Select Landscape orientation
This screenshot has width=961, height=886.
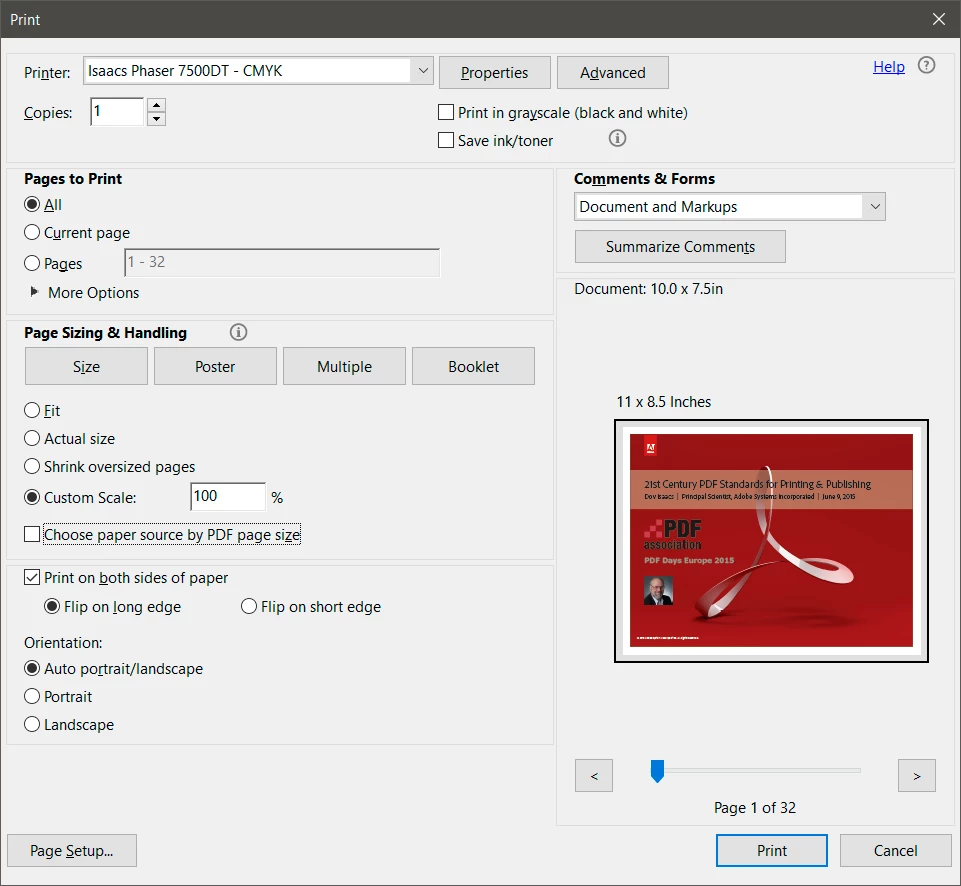coord(32,725)
